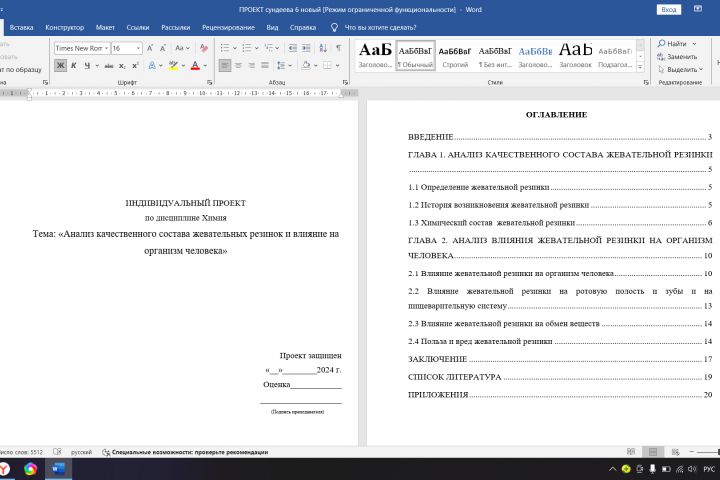Click the paragraph shading bucket icon
The height and width of the screenshot is (480, 720).
pyautogui.click(x=306, y=66)
